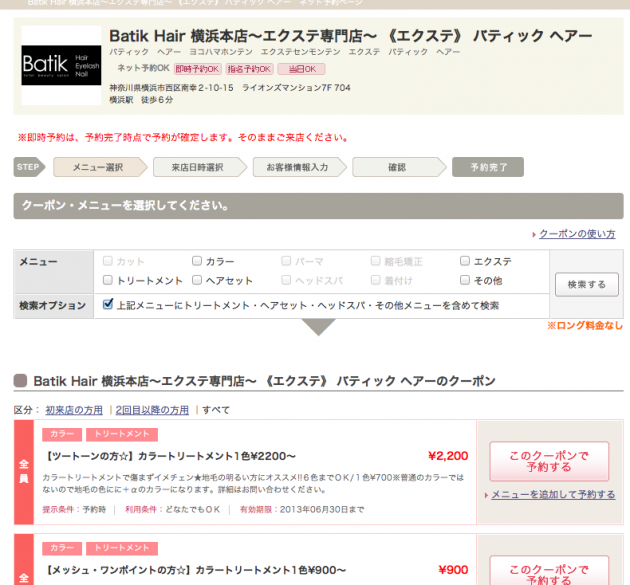Click the 当日OK badge

click(301, 69)
